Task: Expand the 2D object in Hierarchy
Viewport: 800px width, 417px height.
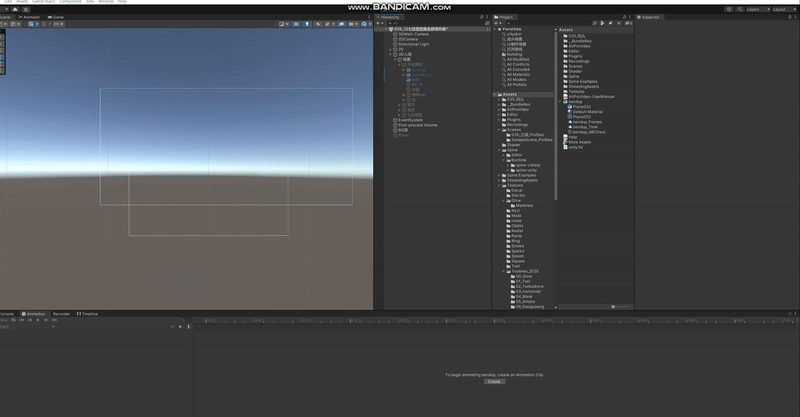Action: coord(390,50)
